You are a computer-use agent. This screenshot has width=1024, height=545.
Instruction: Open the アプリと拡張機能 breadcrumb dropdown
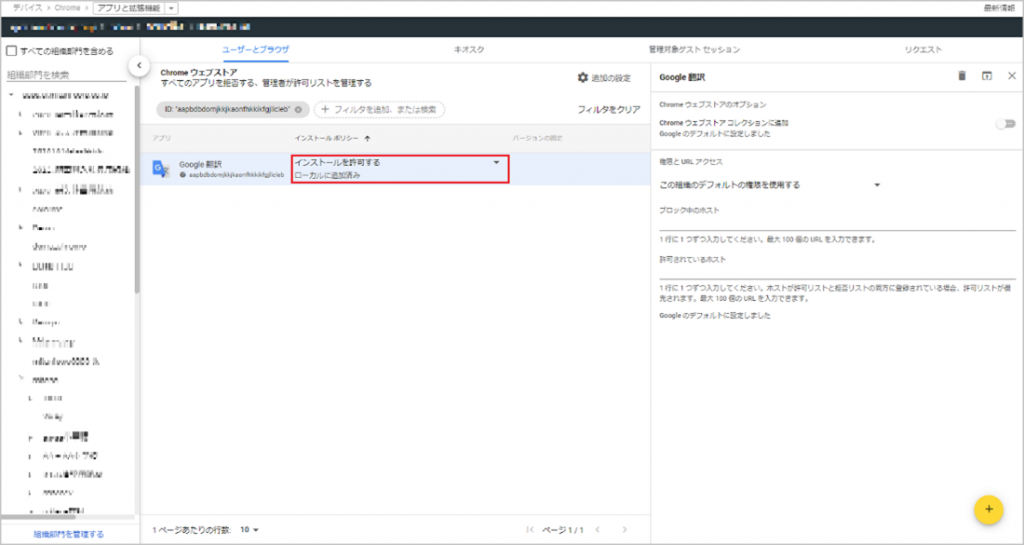point(171,8)
